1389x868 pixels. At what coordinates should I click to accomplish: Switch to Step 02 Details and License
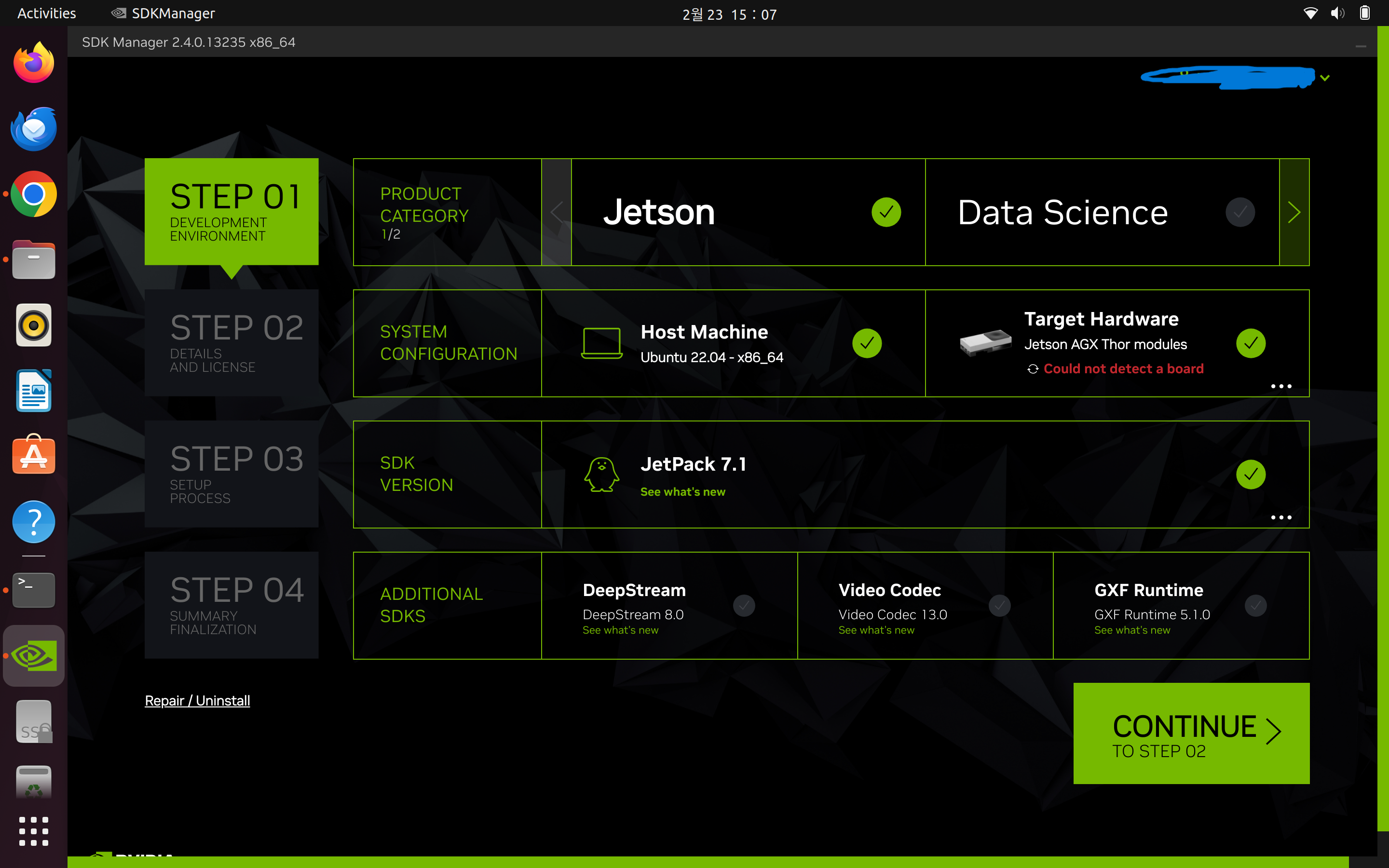pyautogui.click(x=231, y=343)
